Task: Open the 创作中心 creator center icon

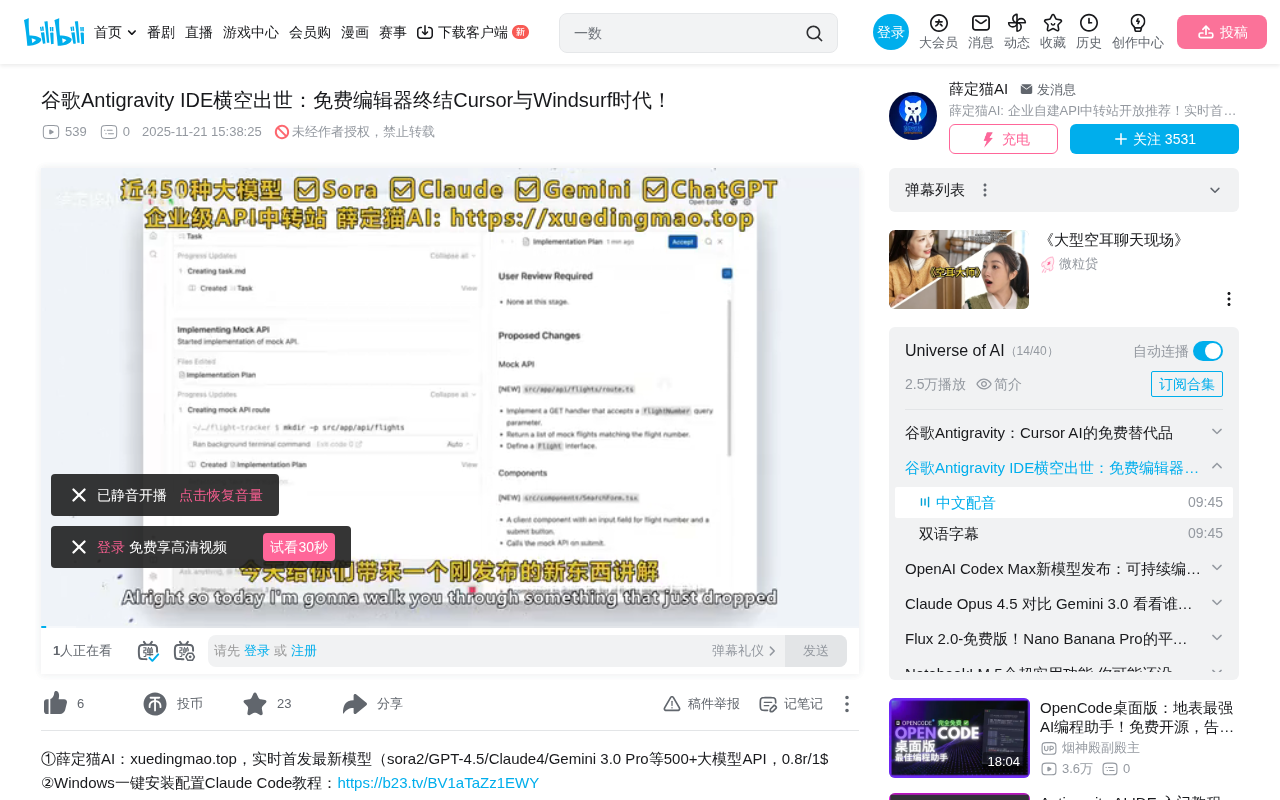Action: click(x=1138, y=23)
